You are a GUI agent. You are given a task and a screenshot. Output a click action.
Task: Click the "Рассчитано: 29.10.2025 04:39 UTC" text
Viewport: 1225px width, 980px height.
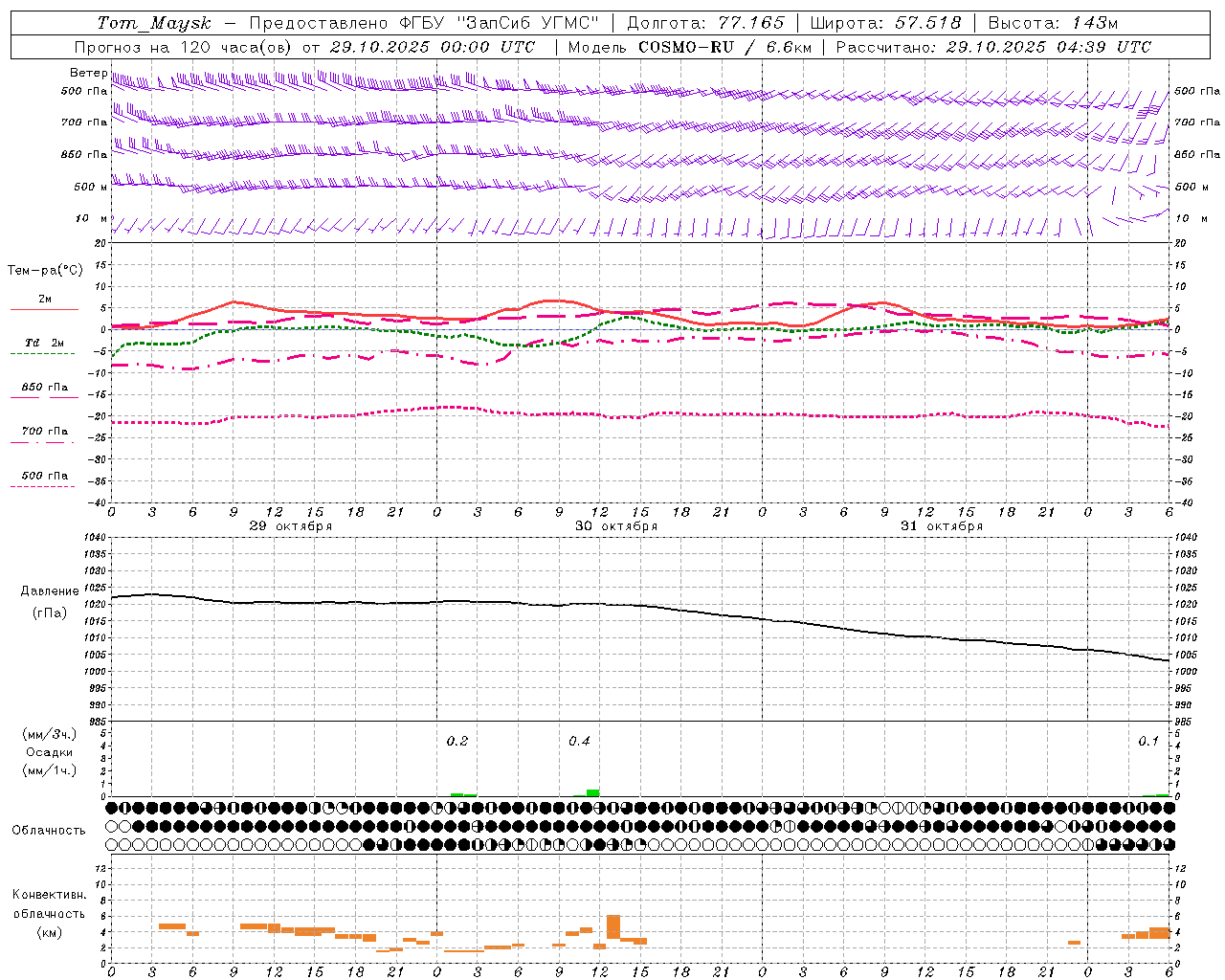pos(993,47)
